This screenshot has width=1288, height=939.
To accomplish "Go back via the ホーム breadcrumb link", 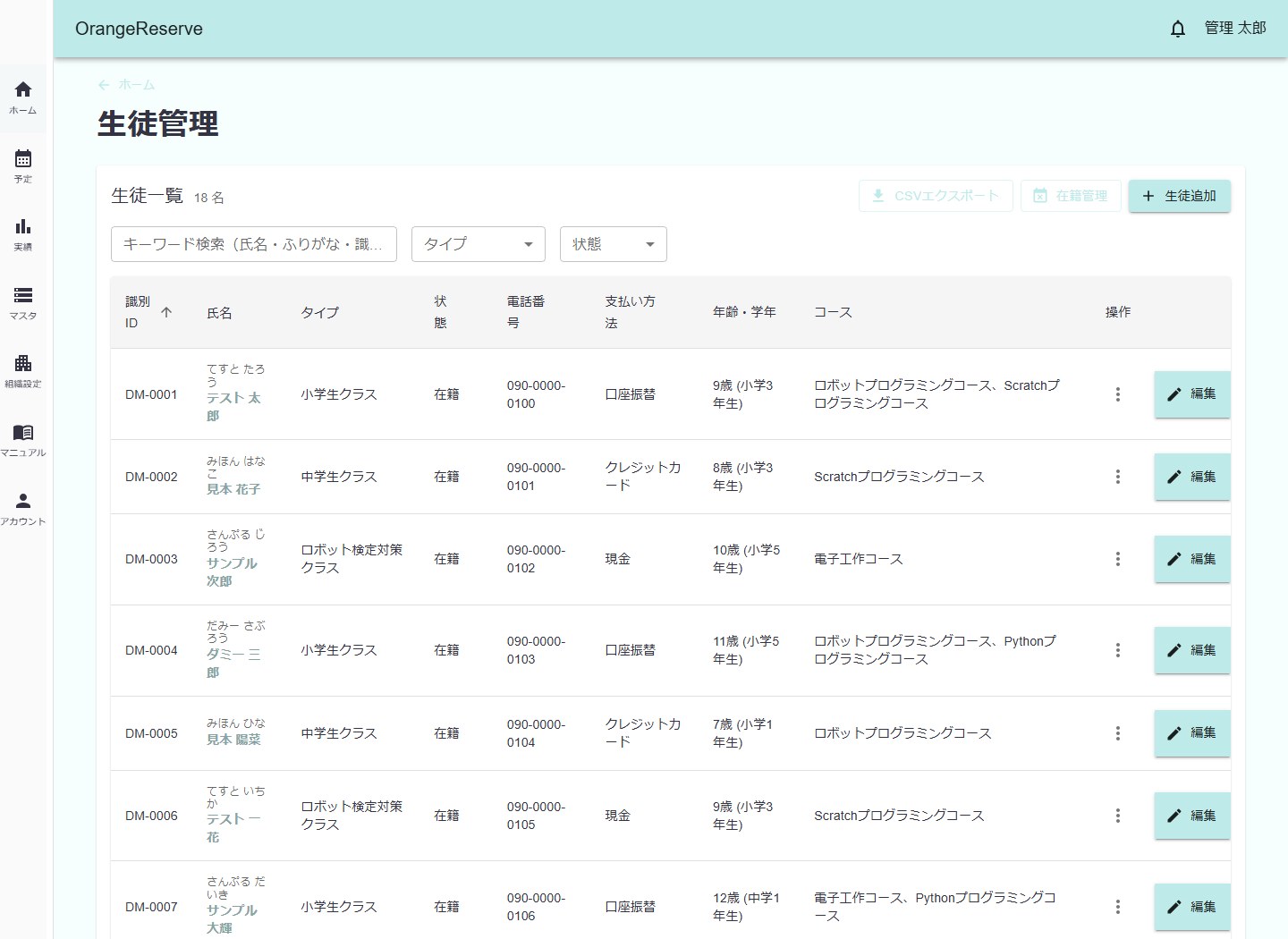I will (126, 85).
